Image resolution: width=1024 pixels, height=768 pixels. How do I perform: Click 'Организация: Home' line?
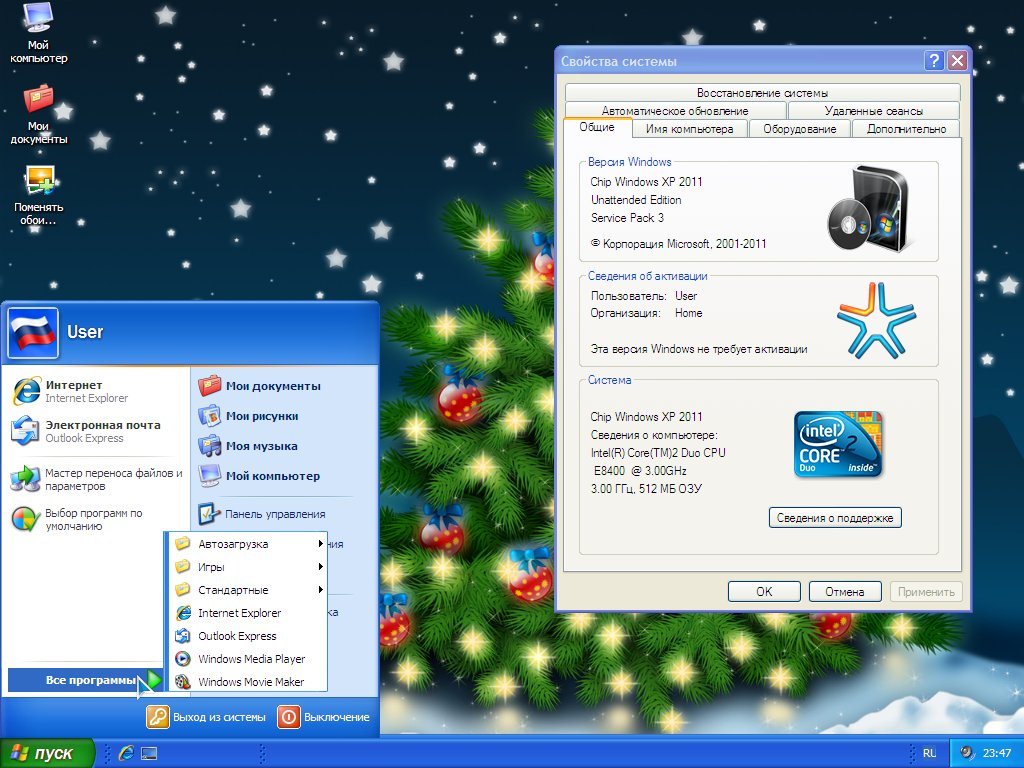pyautogui.click(x=647, y=313)
